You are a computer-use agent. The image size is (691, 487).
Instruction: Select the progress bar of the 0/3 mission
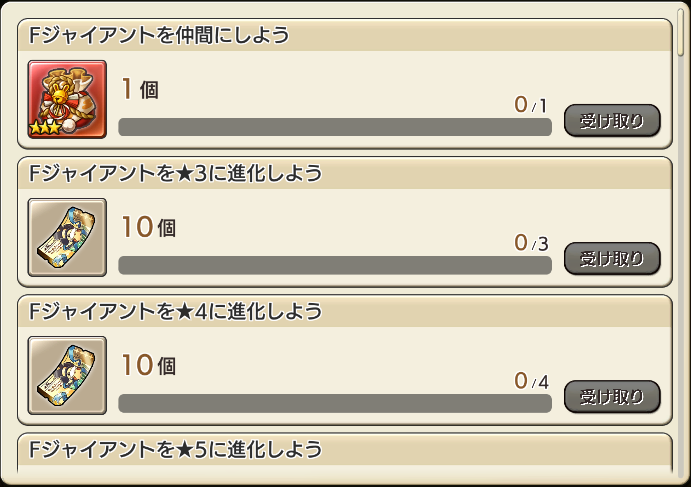pyautogui.click(x=335, y=265)
